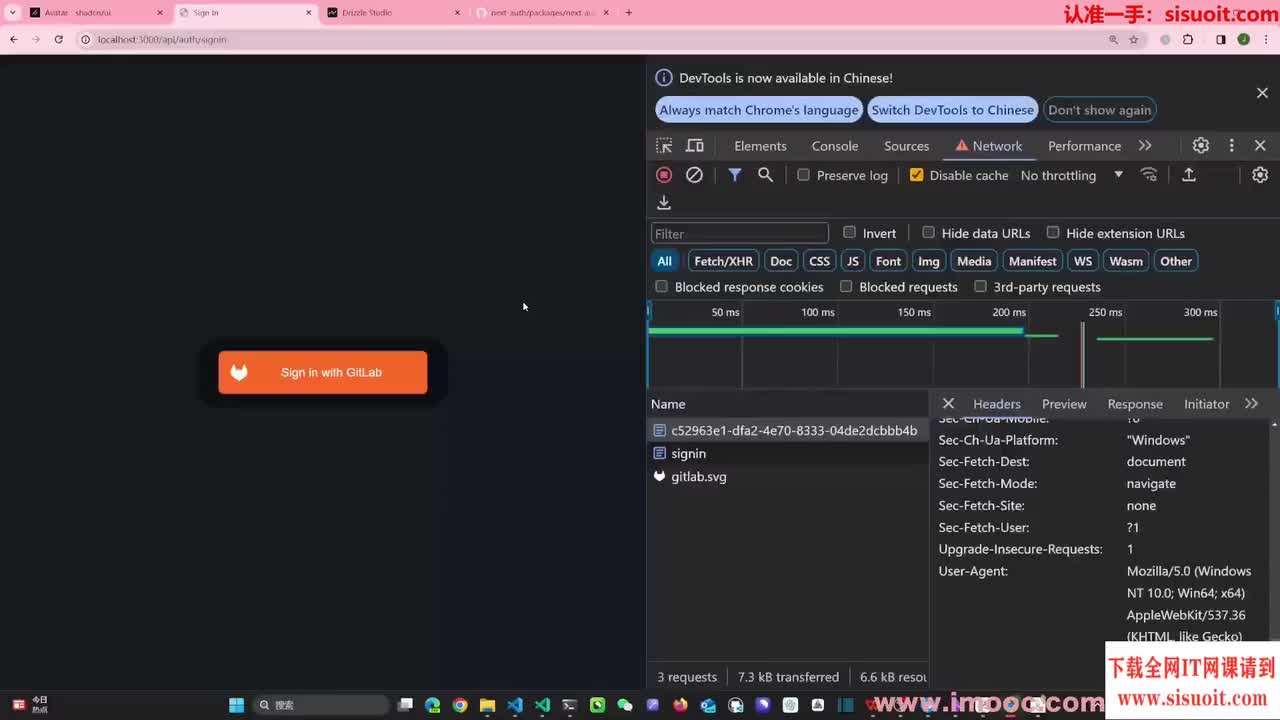The image size is (1280, 720).
Task: Open the Sources panel
Action: click(907, 146)
